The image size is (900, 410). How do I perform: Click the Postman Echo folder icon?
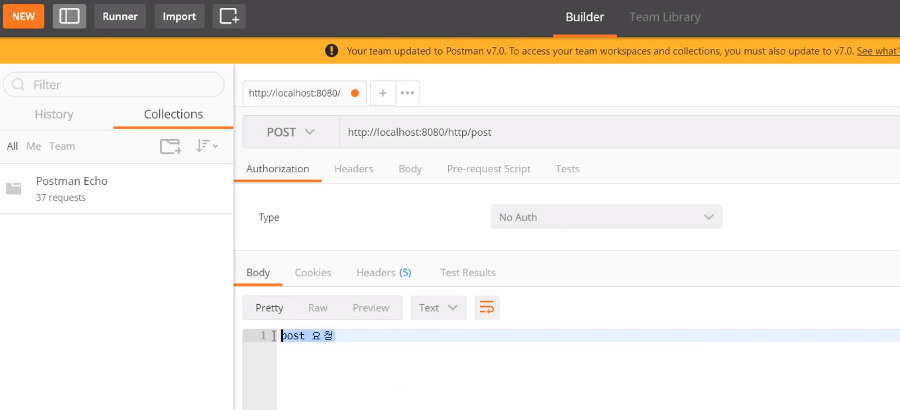14,188
